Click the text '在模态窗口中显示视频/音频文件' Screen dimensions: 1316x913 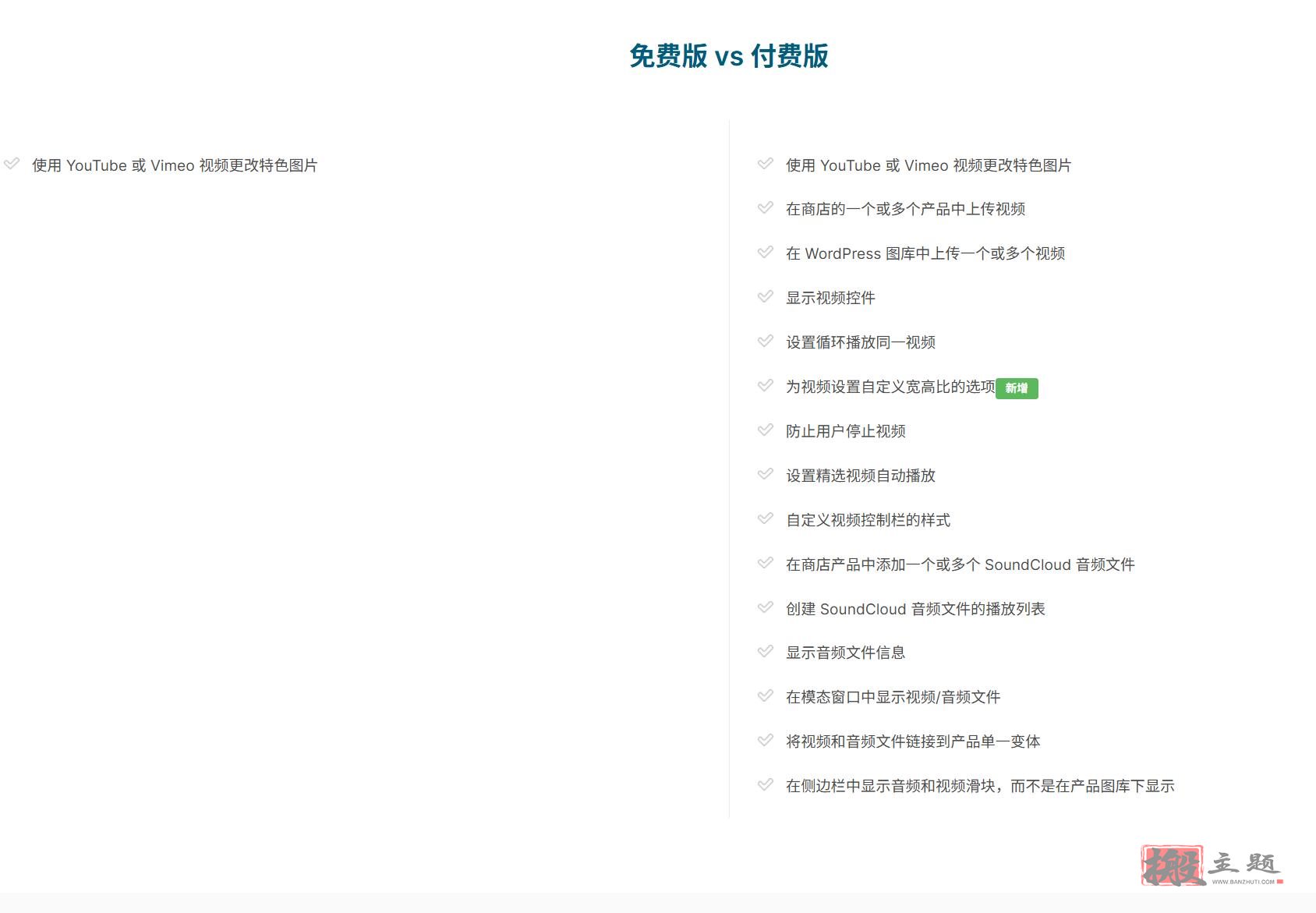pos(893,697)
